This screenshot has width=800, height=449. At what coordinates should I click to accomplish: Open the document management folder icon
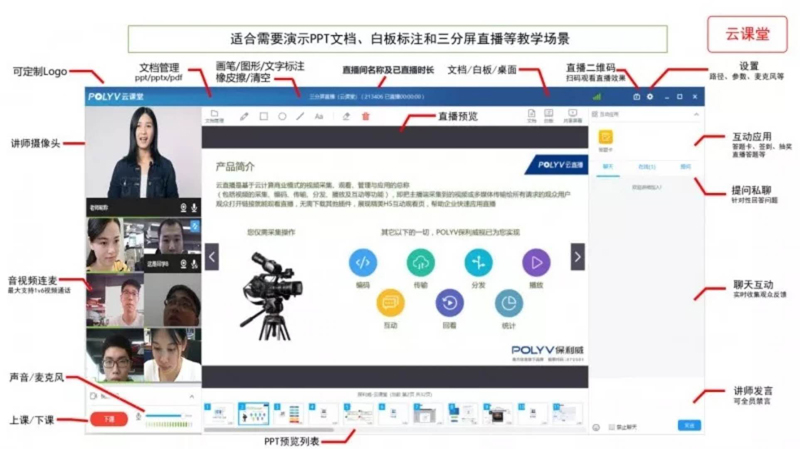[214, 114]
